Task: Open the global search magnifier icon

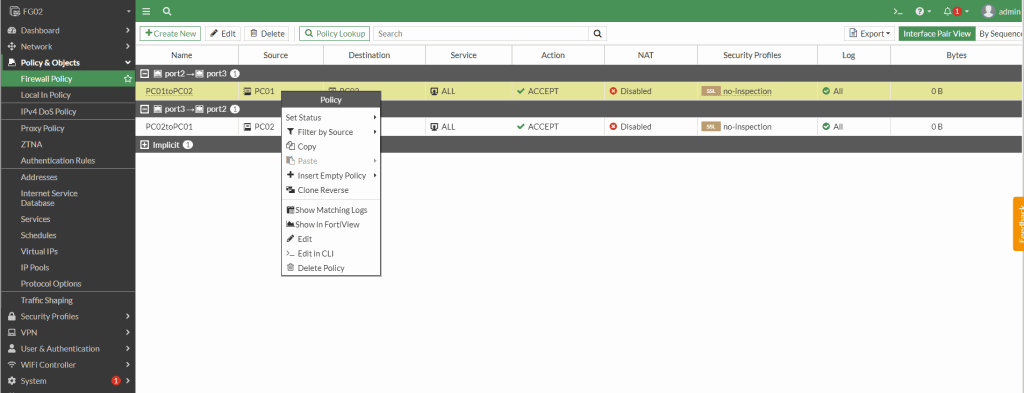Action: (x=167, y=11)
